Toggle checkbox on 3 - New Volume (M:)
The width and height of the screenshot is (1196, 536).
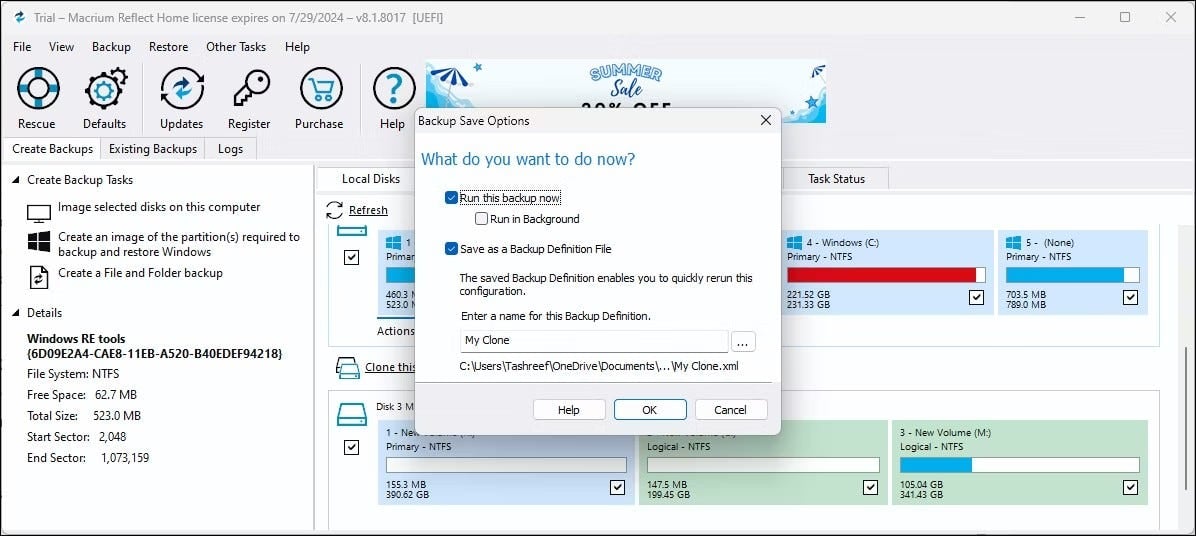(x=1130, y=487)
